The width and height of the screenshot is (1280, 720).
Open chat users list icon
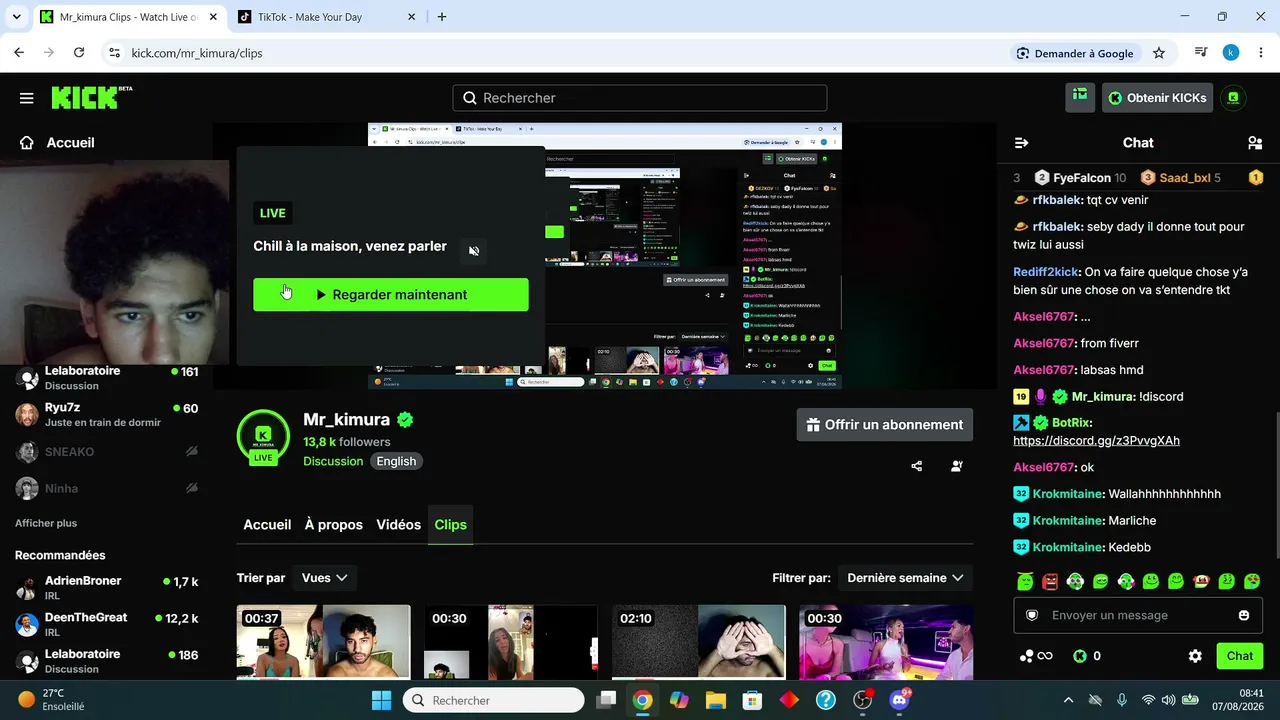[1255, 143]
